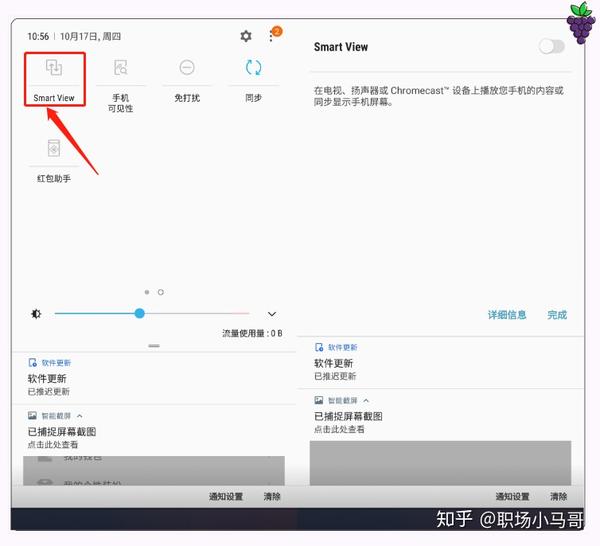Click the left 软件更新 app icon
This screenshot has height=546, width=600.
[33, 362]
